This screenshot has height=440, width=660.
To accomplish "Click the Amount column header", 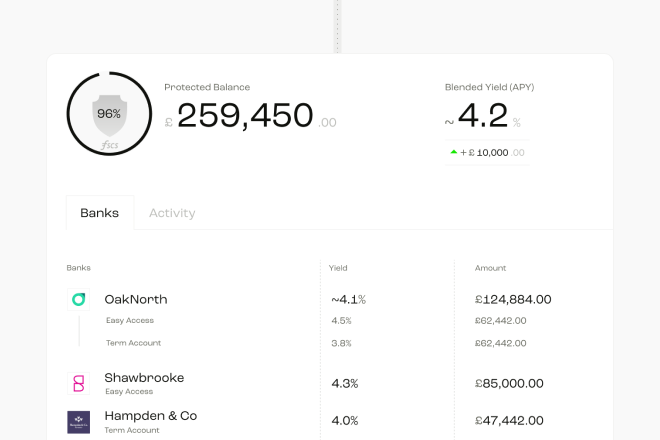I will click(490, 268).
